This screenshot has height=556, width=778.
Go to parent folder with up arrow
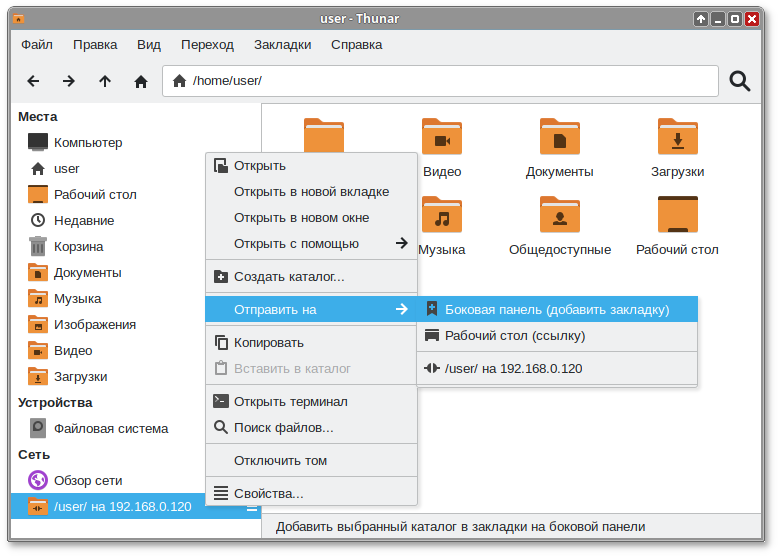[x=105, y=81]
